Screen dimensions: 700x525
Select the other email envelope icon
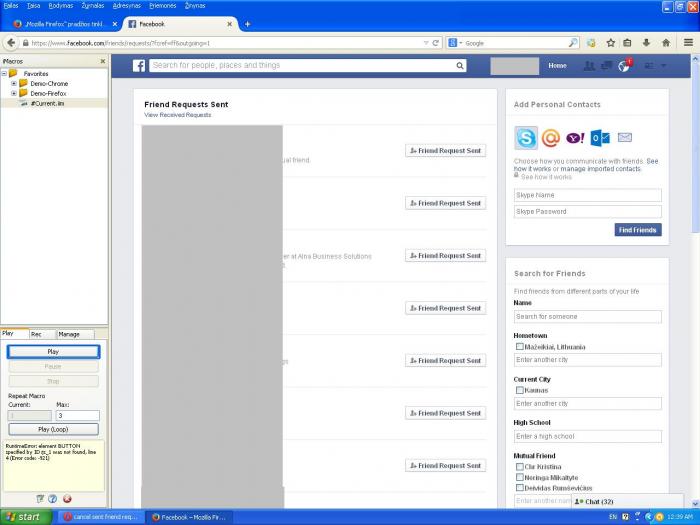[x=625, y=138]
